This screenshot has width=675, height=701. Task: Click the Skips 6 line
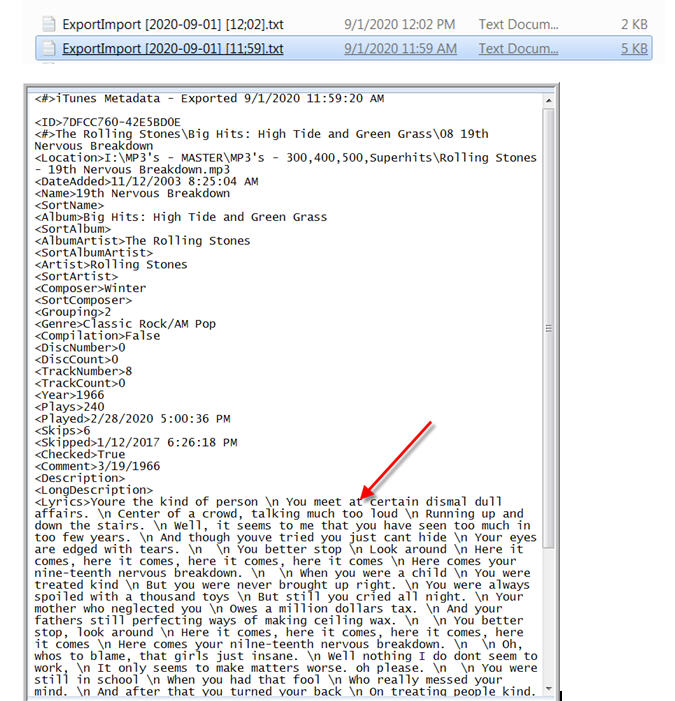click(x=63, y=431)
